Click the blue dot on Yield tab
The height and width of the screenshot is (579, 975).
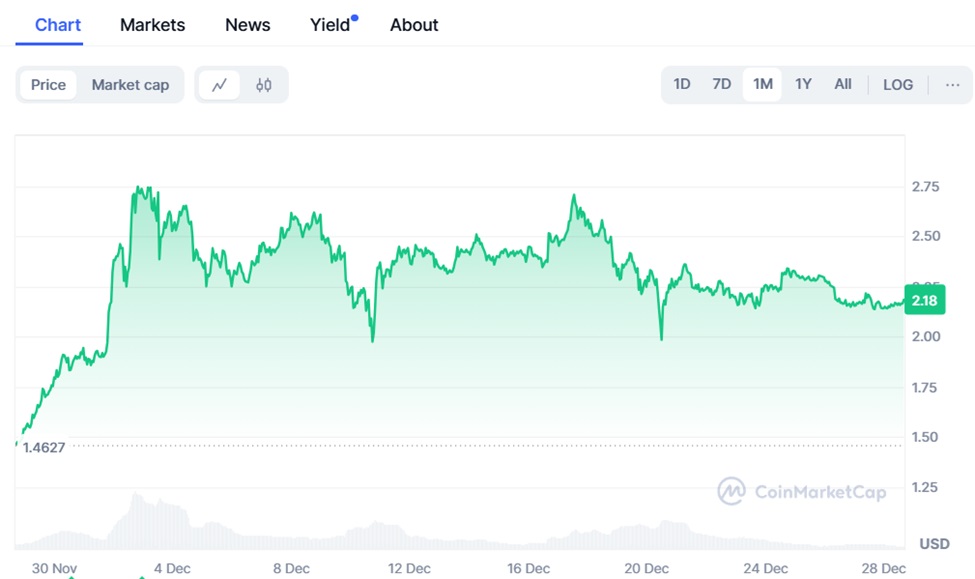355,17
